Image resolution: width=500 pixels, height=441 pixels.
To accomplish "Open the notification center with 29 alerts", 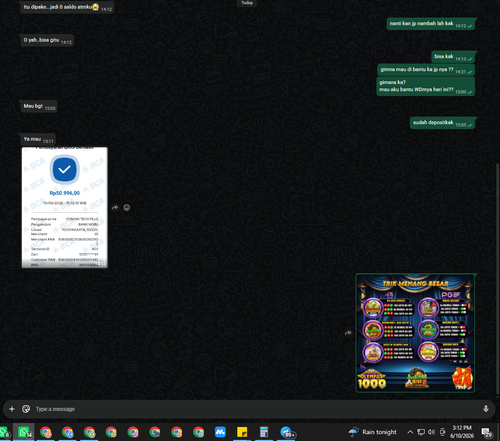I will pyautogui.click(x=487, y=432).
